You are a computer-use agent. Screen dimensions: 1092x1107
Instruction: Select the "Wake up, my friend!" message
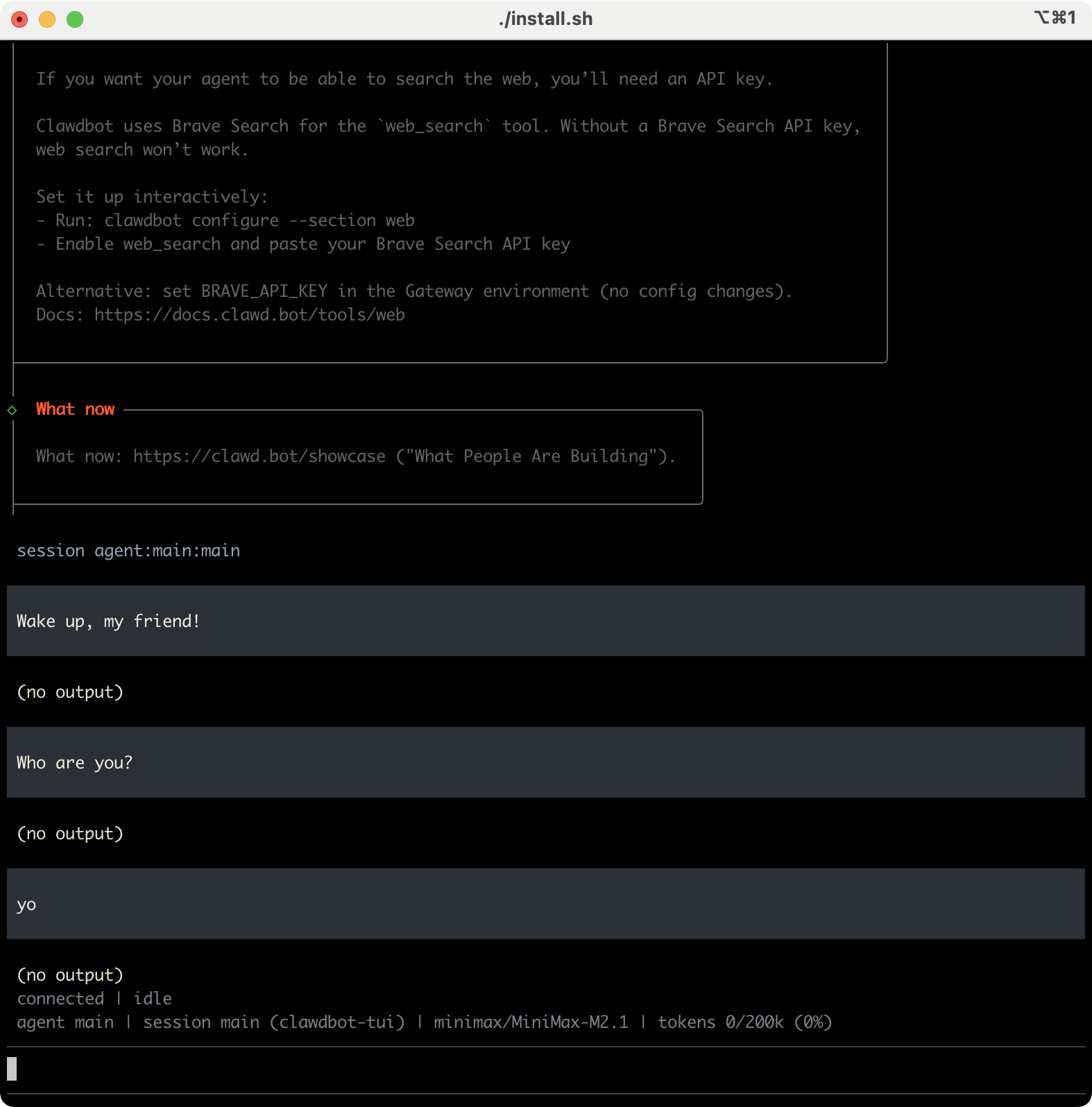[x=108, y=621]
